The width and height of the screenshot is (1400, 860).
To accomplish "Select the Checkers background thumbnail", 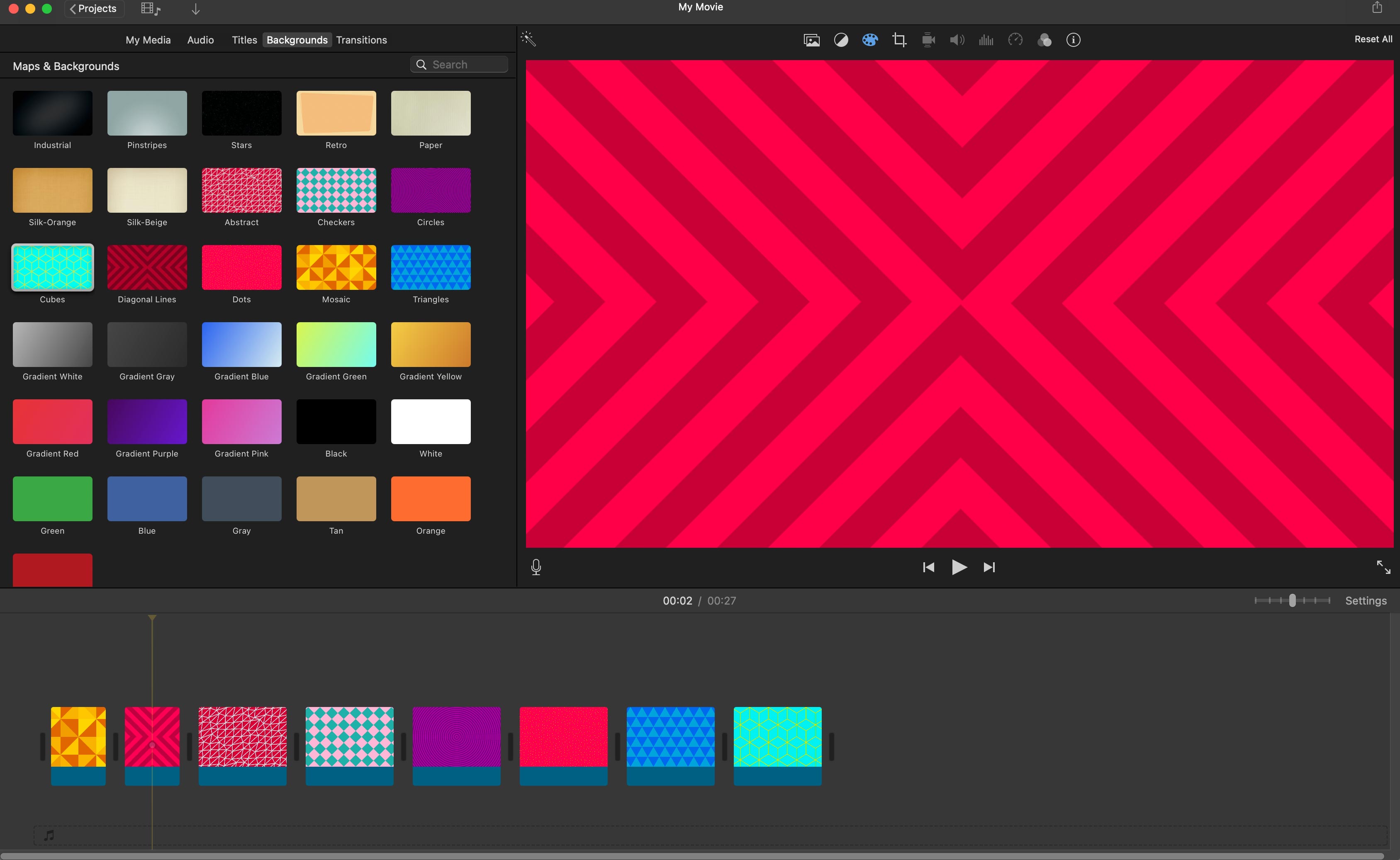I will point(336,191).
